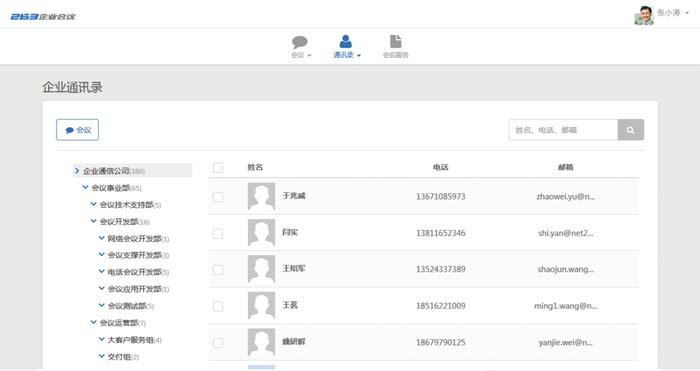
Task: Open the dropdown caret next to 通讯录 tab
Action: point(359,56)
